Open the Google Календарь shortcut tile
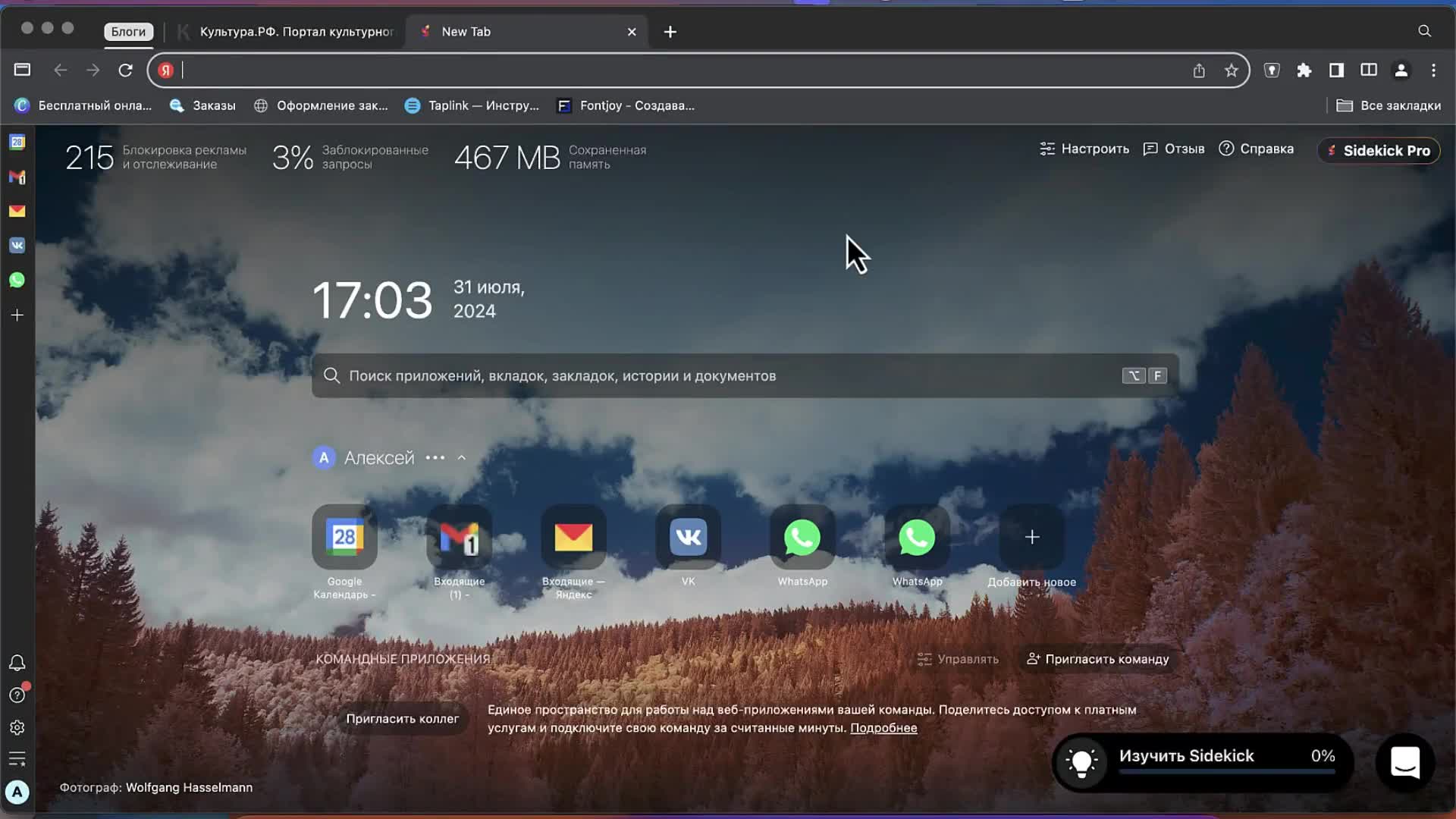 pos(344,538)
